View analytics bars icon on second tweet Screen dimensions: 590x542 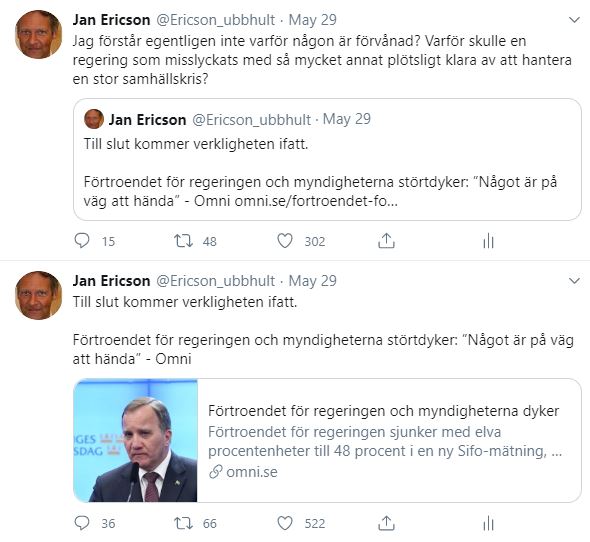coord(488,523)
